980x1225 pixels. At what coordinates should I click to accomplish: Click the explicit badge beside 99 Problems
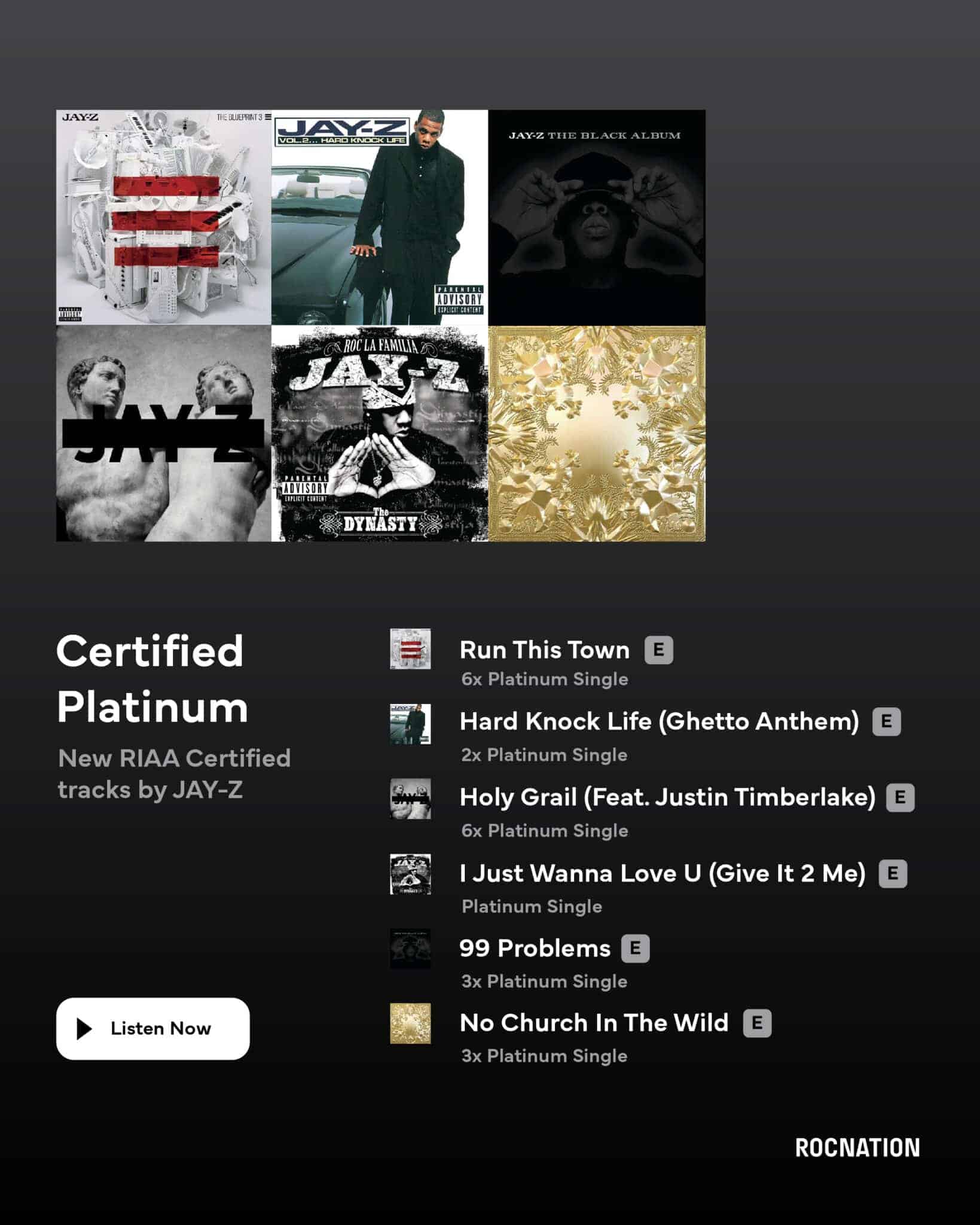click(x=636, y=948)
